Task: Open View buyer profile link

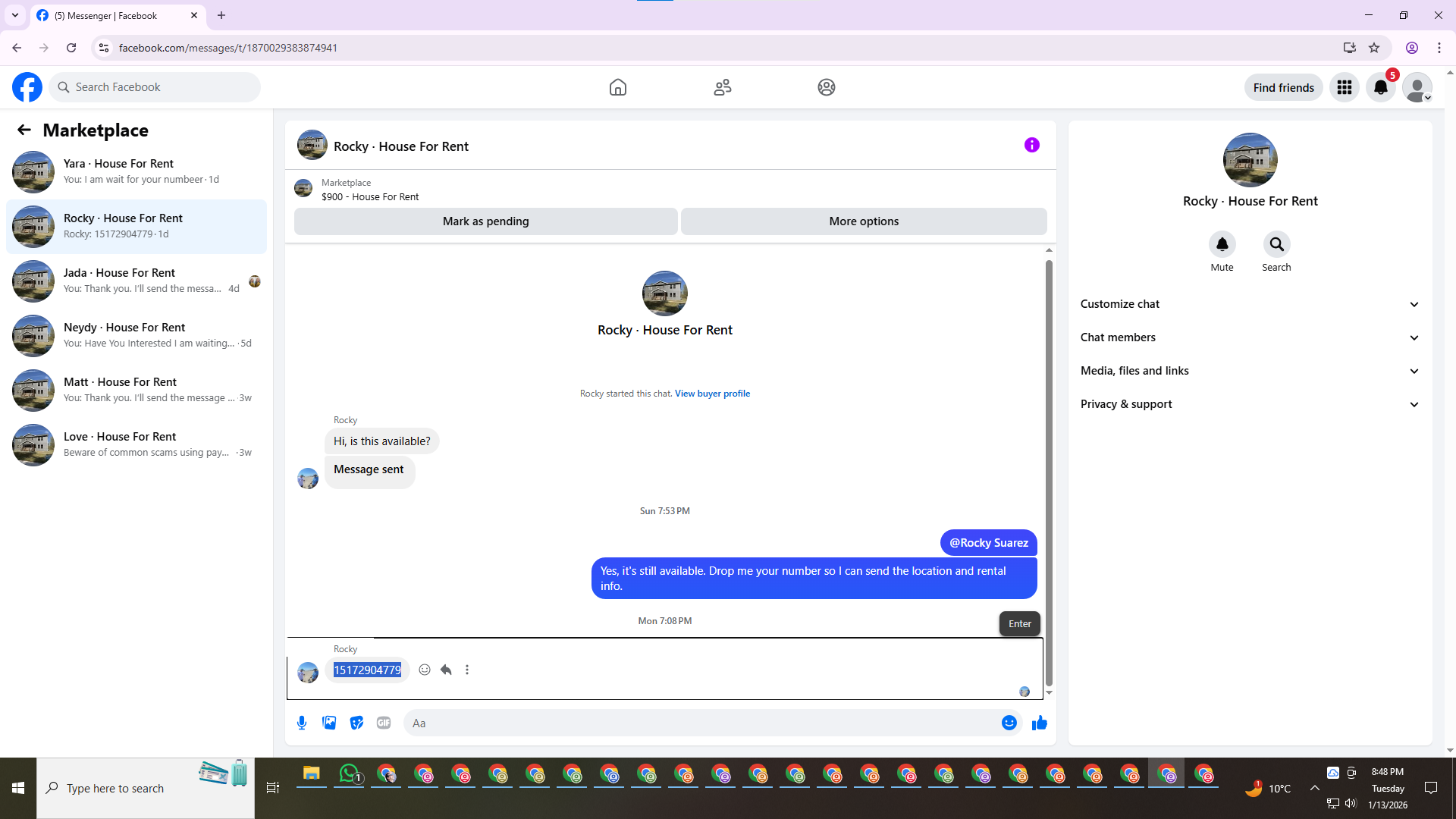Action: click(x=712, y=394)
